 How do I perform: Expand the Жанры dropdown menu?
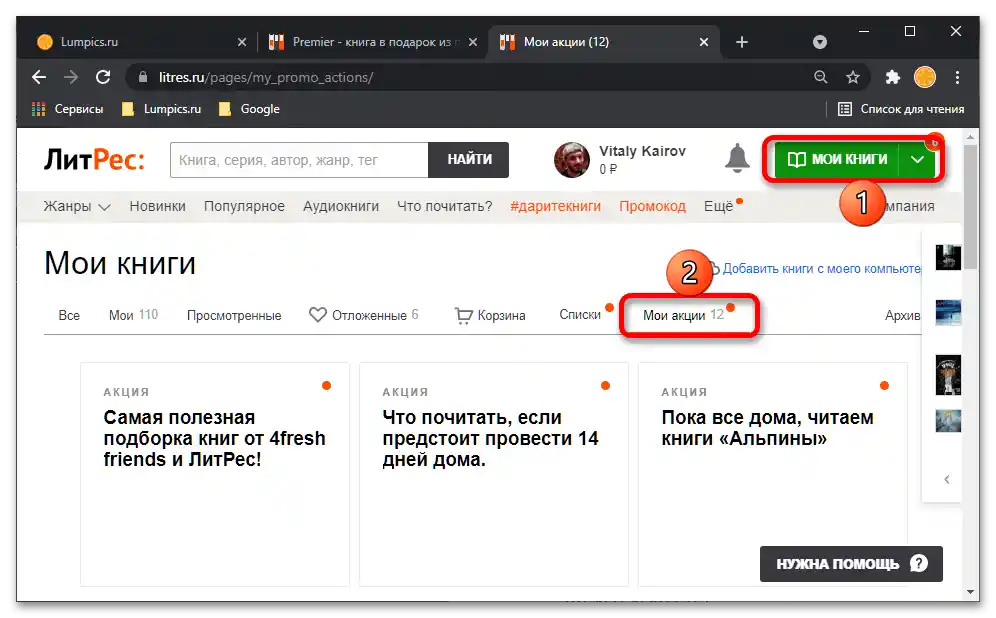coord(77,206)
